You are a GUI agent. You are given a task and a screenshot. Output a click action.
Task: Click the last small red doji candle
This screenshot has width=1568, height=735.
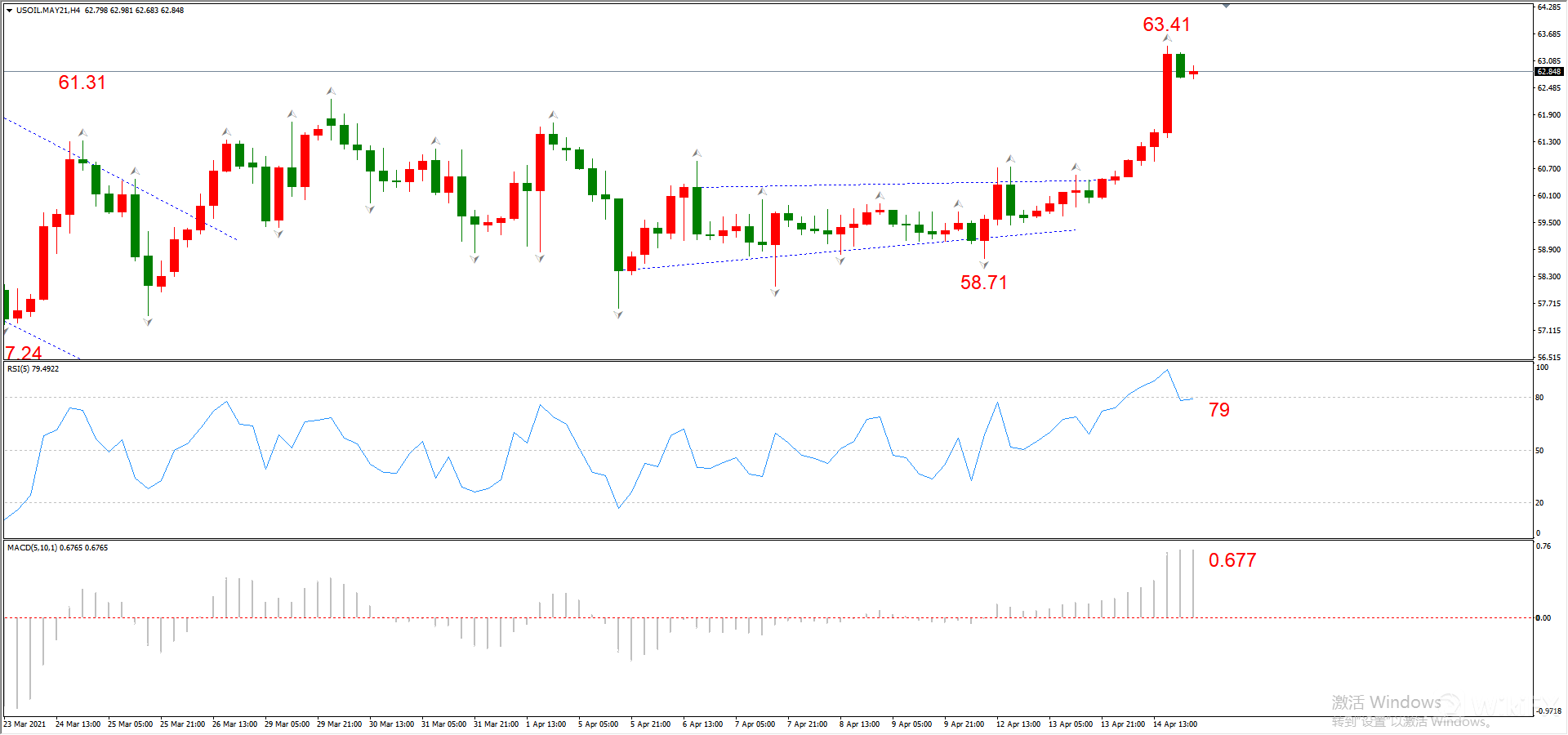pyautogui.click(x=1193, y=73)
